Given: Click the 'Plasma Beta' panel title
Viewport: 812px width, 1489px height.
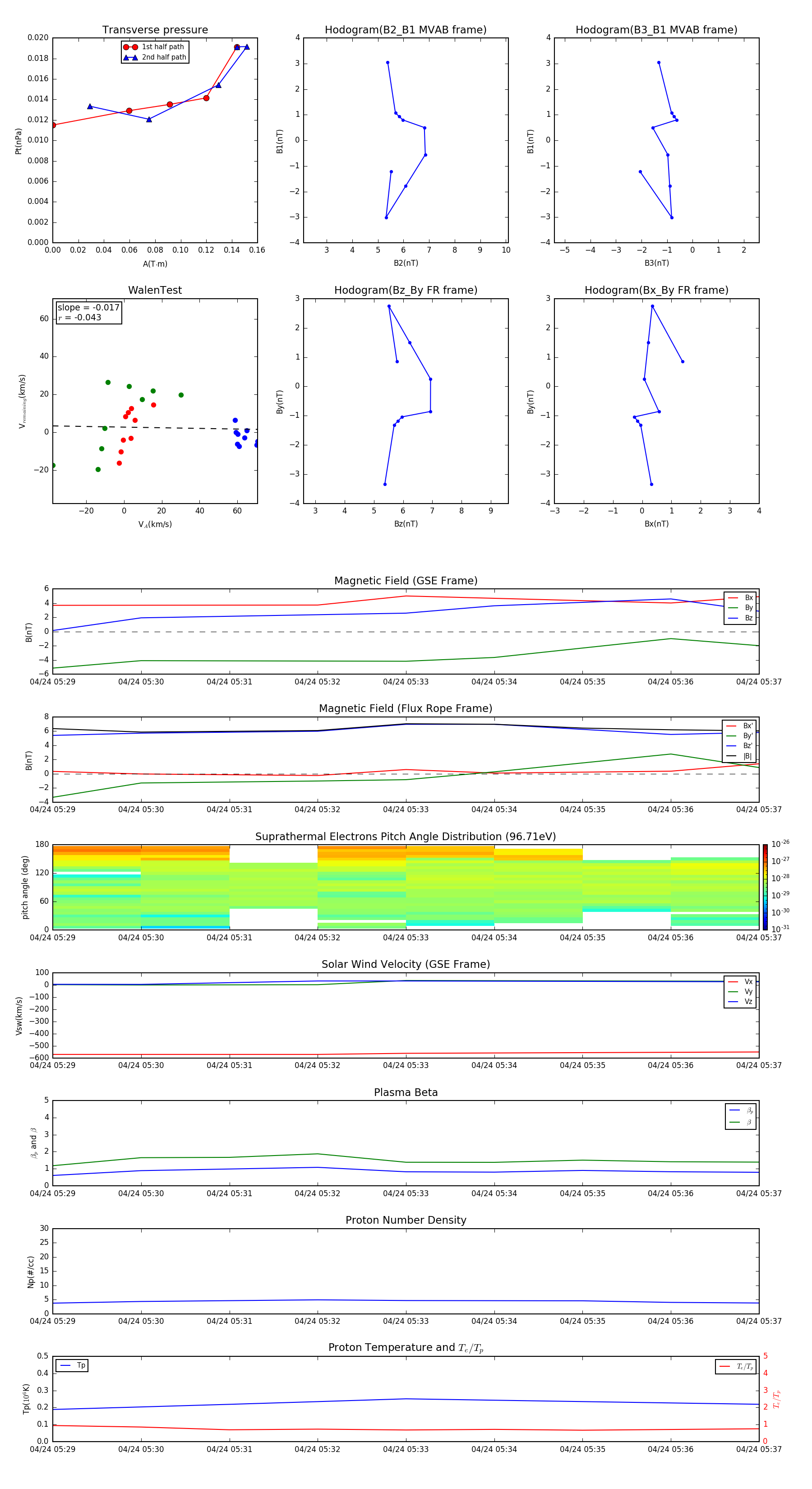Looking at the screenshot, I should 406,1092.
